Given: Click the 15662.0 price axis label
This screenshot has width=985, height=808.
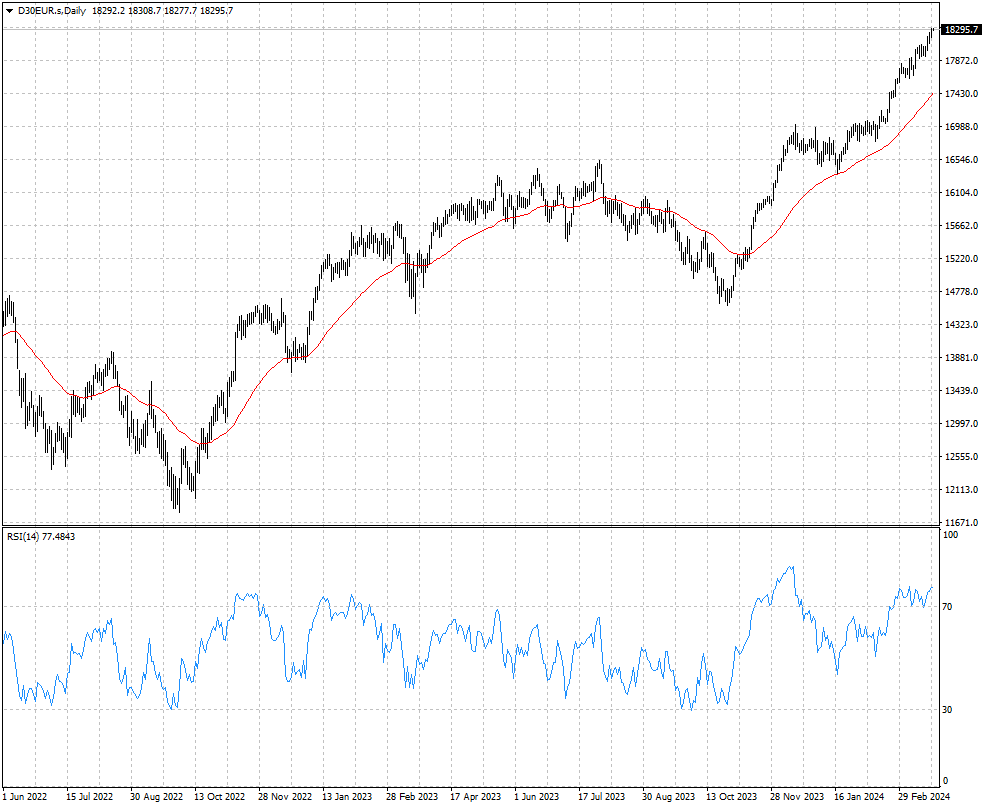Looking at the screenshot, I should (961, 226).
